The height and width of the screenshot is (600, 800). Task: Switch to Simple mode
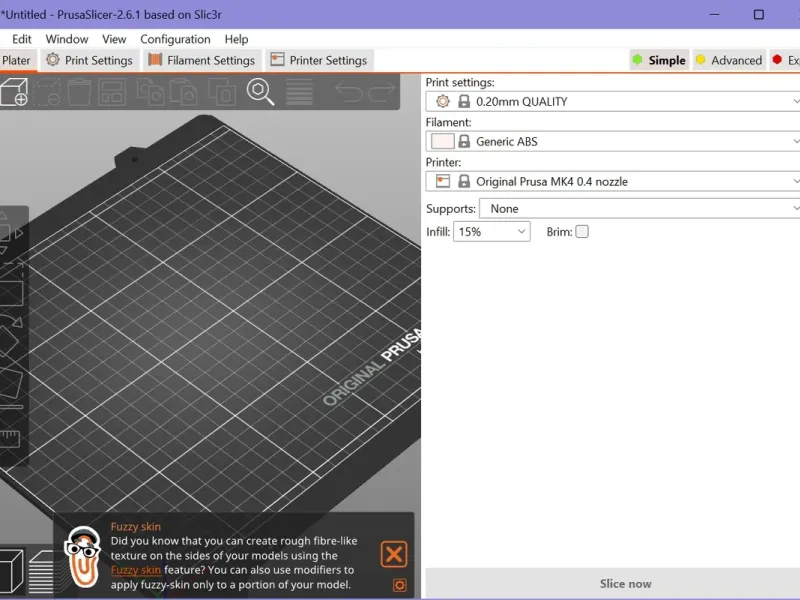[x=659, y=60]
